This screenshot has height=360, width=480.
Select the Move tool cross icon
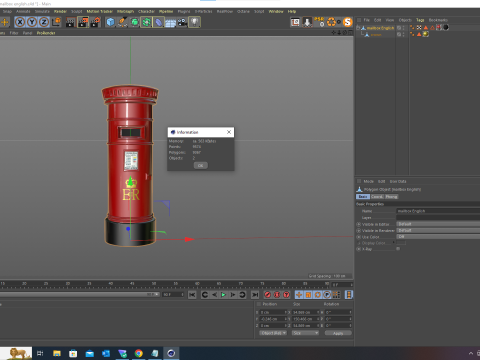5,22
